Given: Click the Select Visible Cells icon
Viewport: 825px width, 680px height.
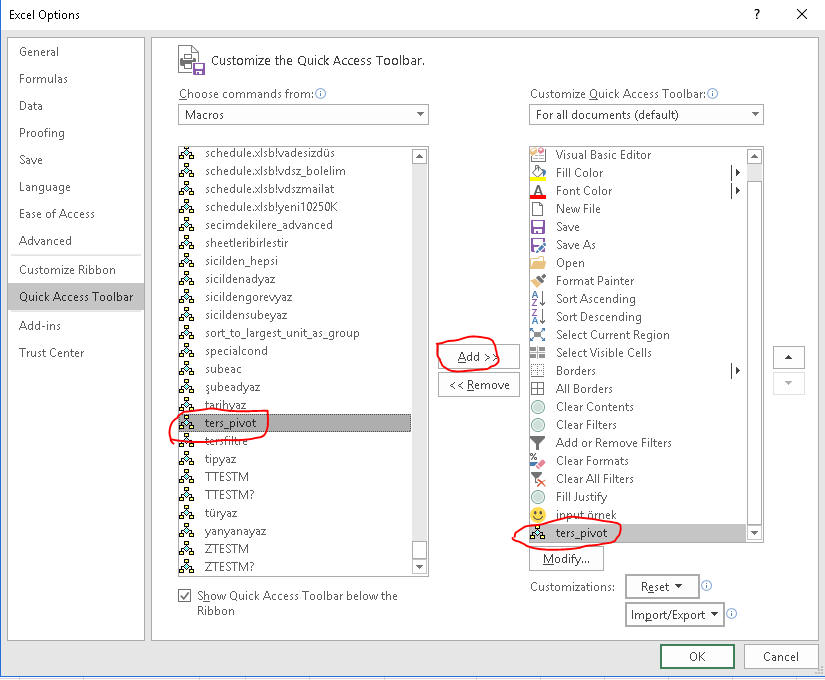Looking at the screenshot, I should tap(538, 353).
